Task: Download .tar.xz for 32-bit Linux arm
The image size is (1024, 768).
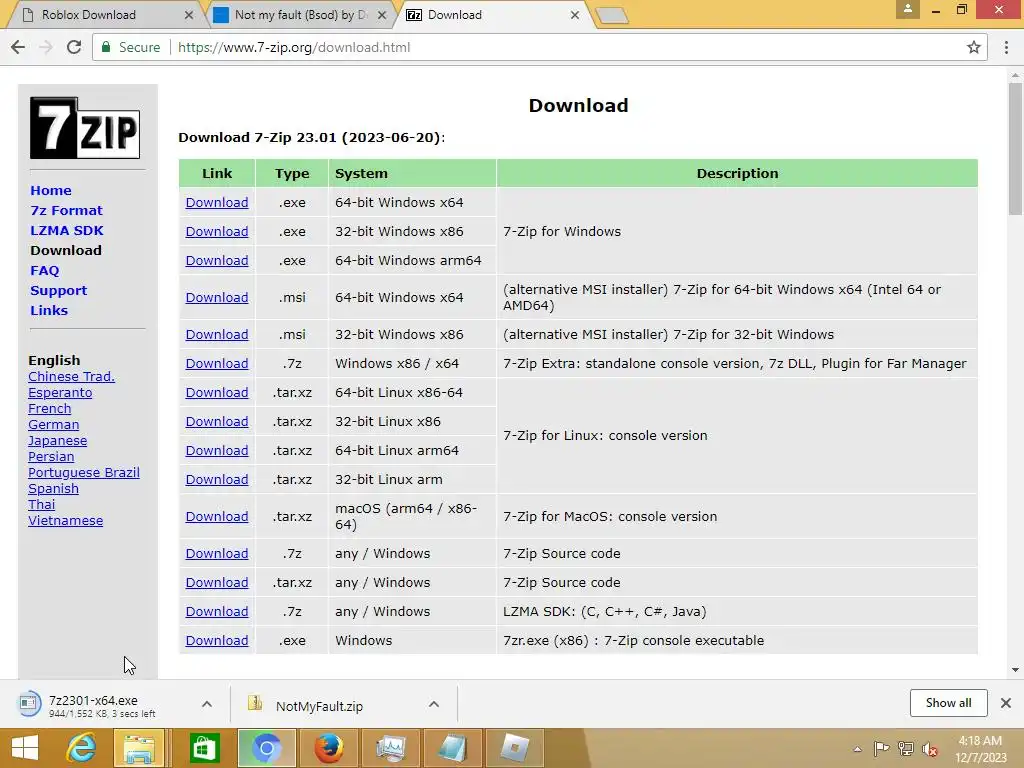Action: tap(217, 479)
